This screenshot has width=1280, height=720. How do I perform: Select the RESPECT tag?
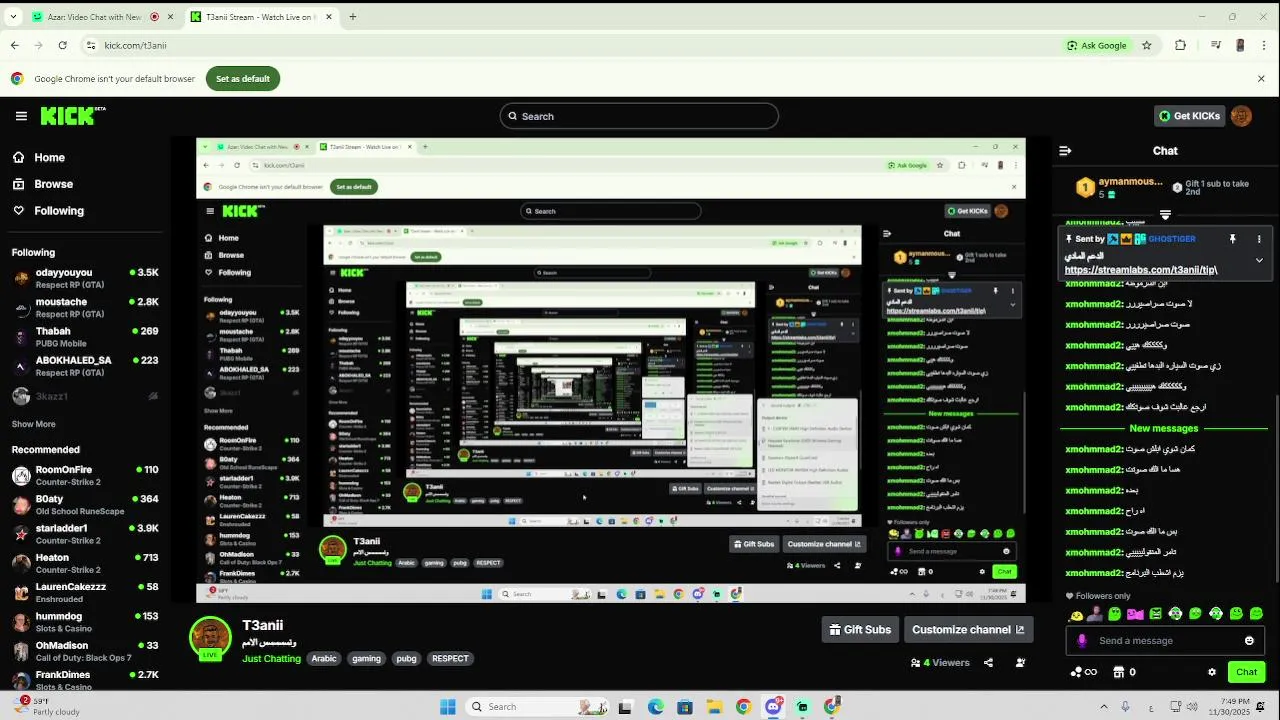[450, 659]
